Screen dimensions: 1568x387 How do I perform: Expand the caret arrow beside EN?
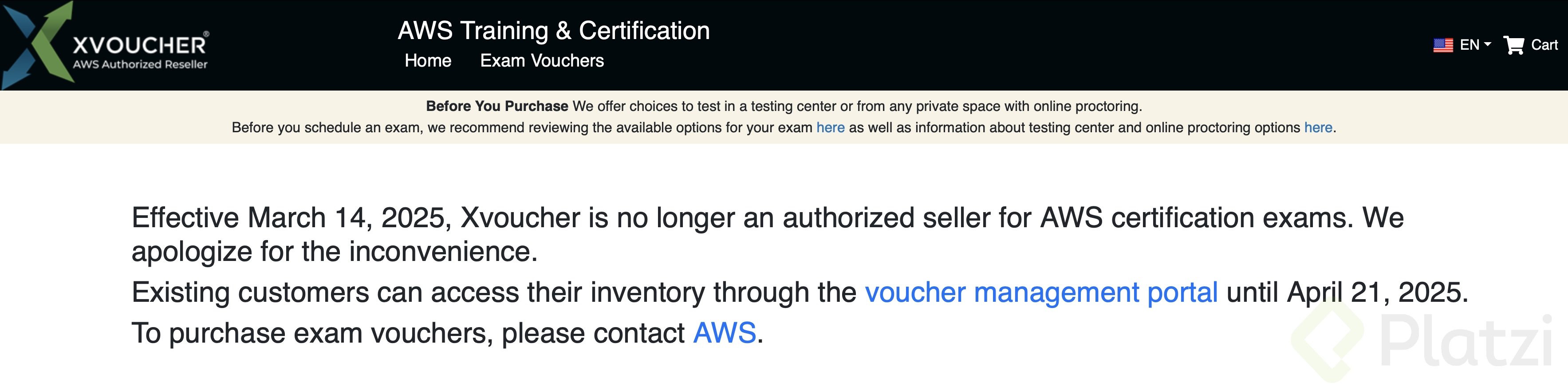[x=1488, y=44]
